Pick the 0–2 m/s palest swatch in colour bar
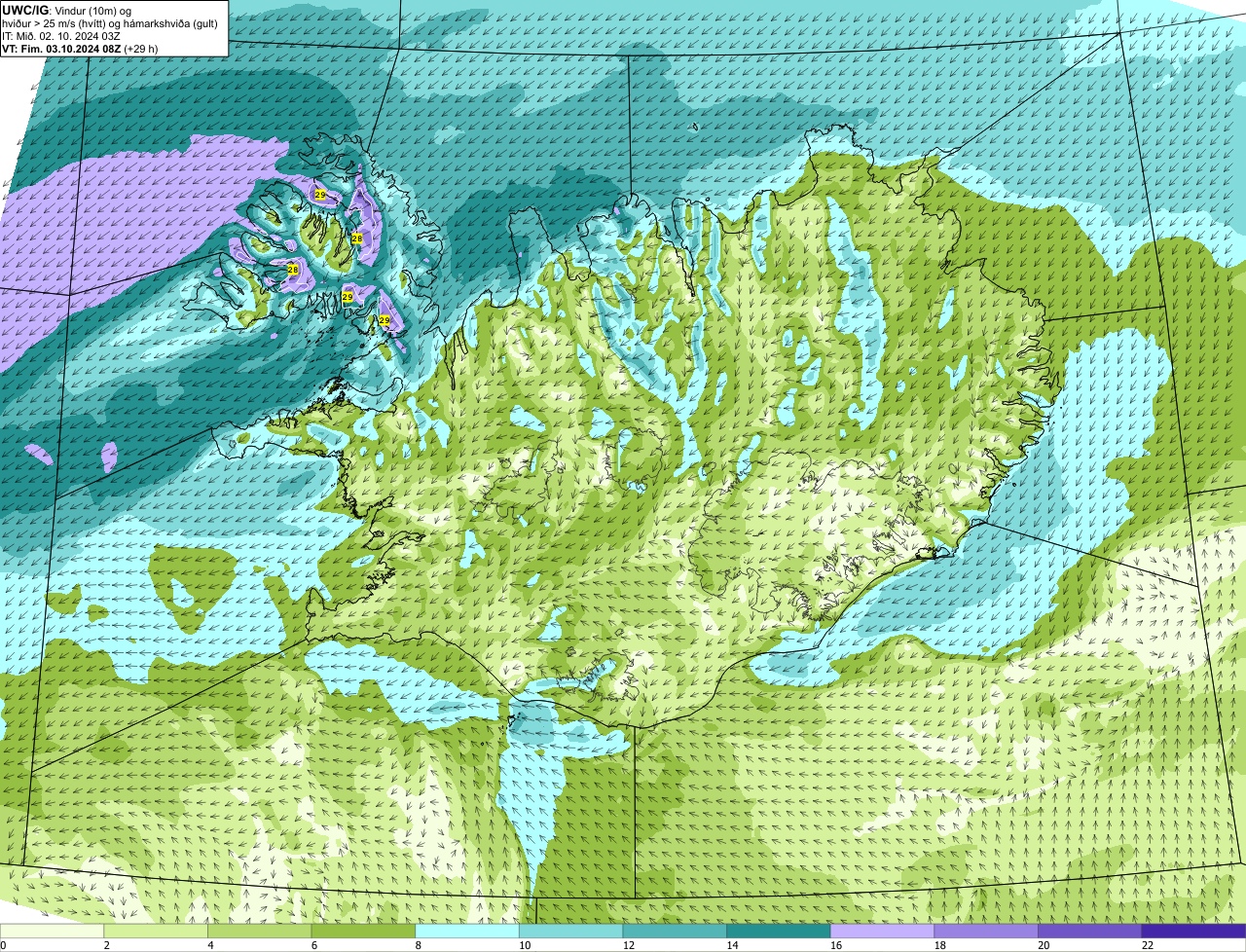Screen dimensions: 1246x952 (52, 931)
